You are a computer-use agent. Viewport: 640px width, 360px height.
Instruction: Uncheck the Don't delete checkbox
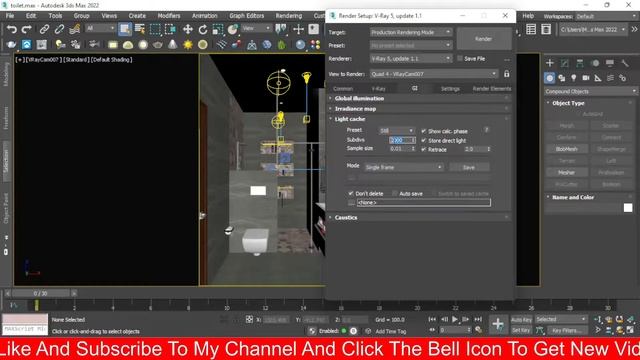point(351,193)
